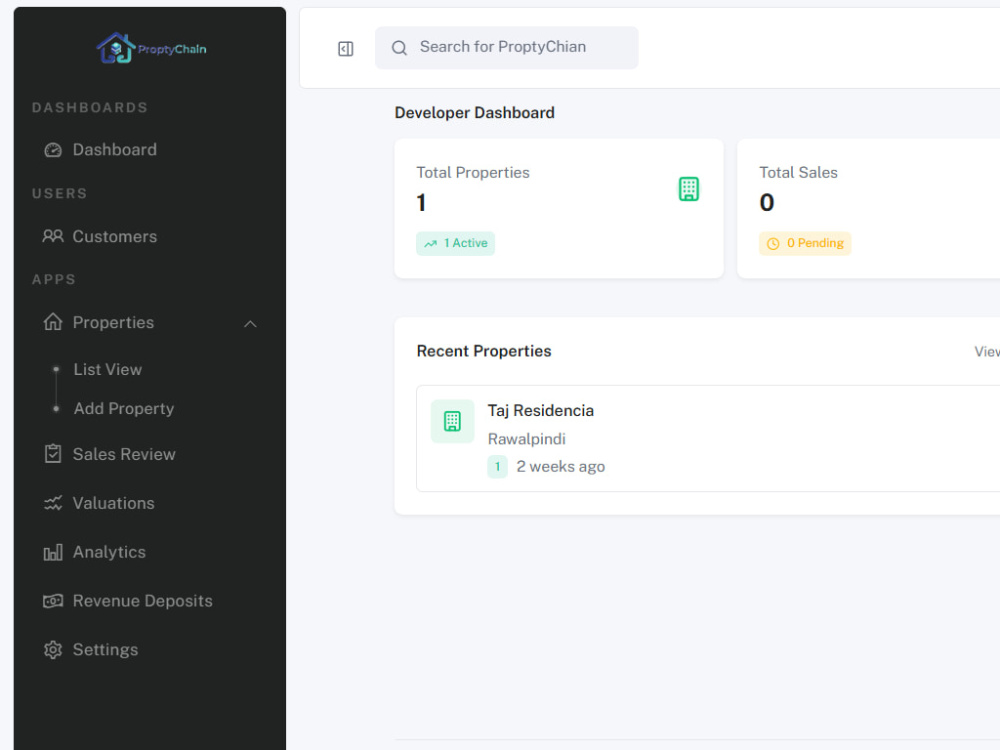Open the Add Property page

click(x=124, y=409)
